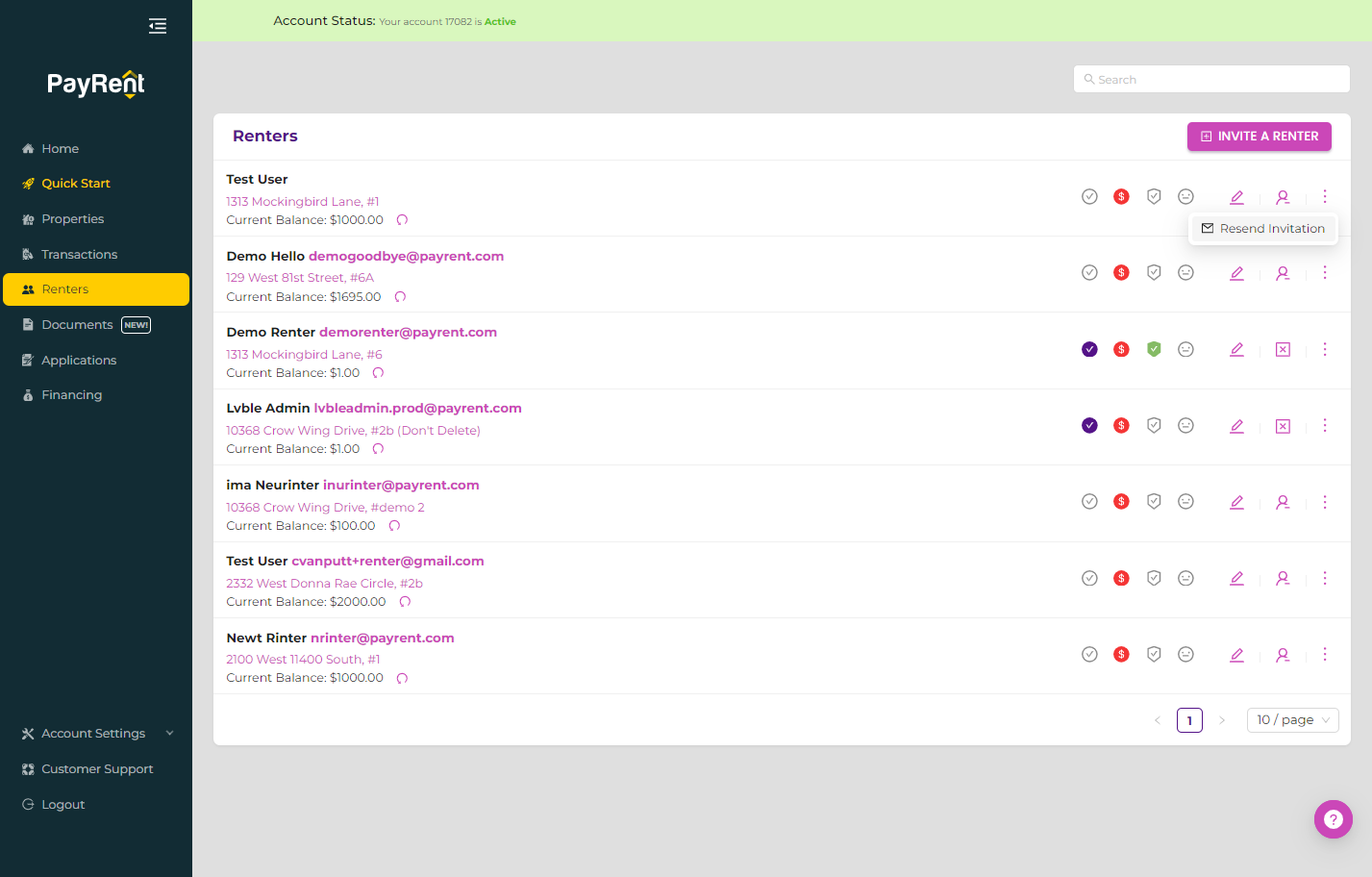1372x877 pixels.
Task: Toggle check circle for ima Neurinter
Action: coord(1089,501)
